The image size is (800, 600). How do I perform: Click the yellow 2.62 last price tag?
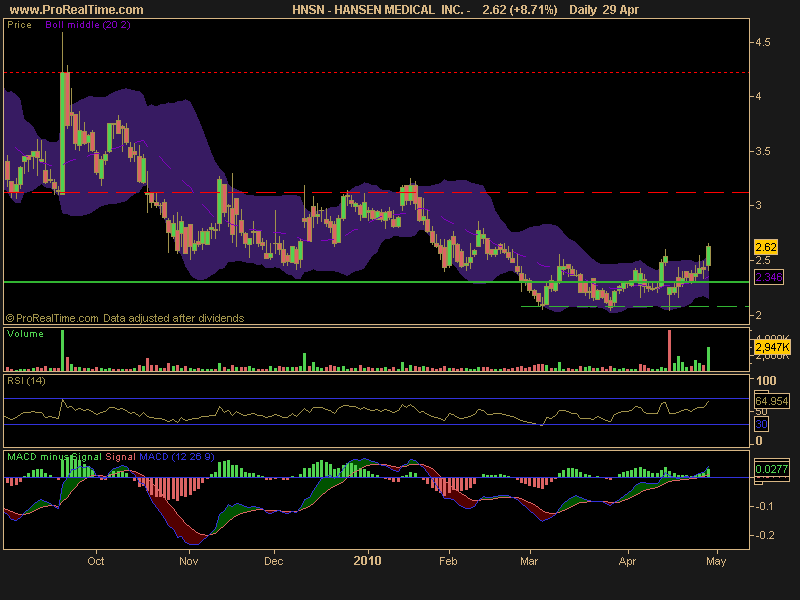click(x=766, y=247)
